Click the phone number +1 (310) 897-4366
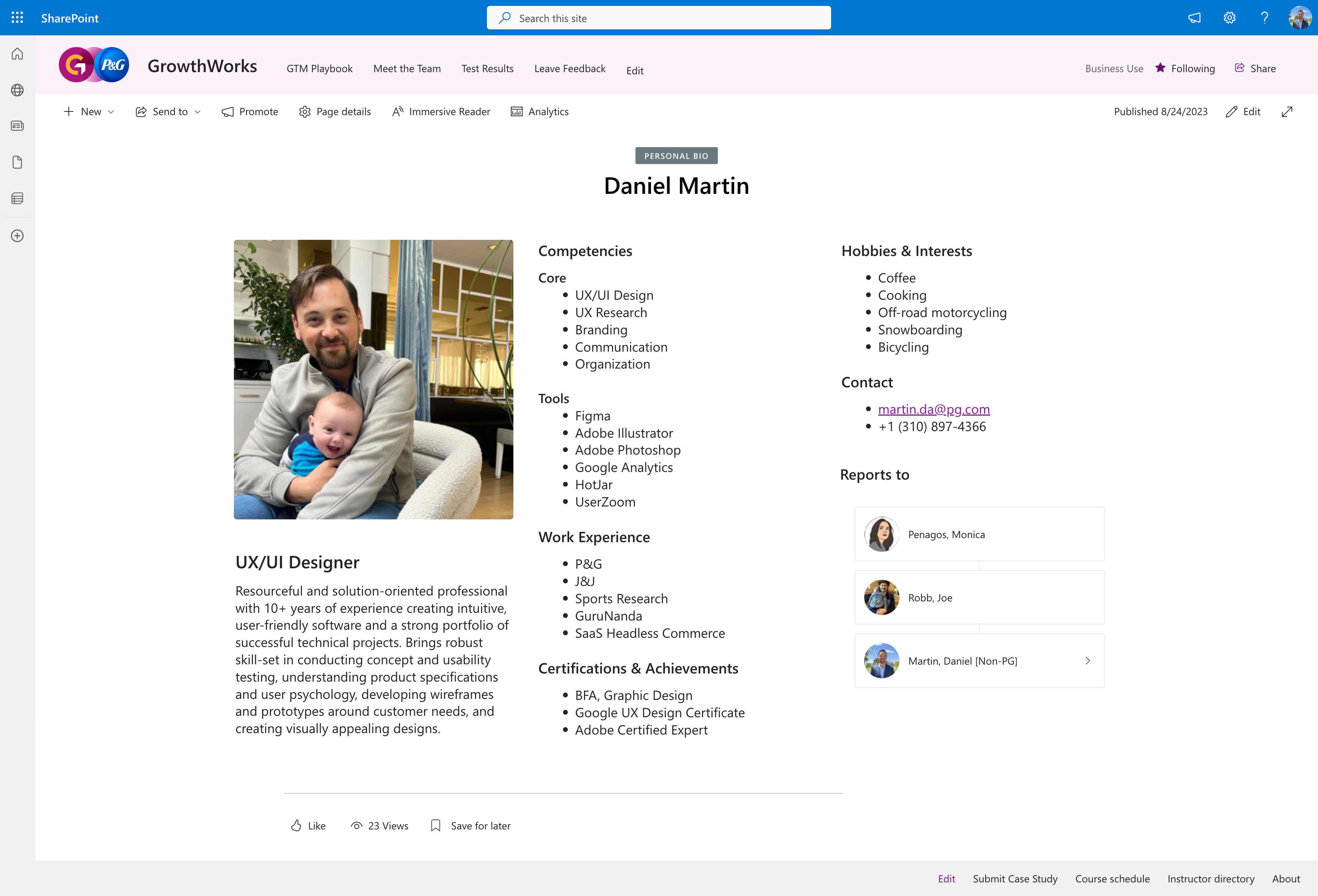 tap(932, 426)
